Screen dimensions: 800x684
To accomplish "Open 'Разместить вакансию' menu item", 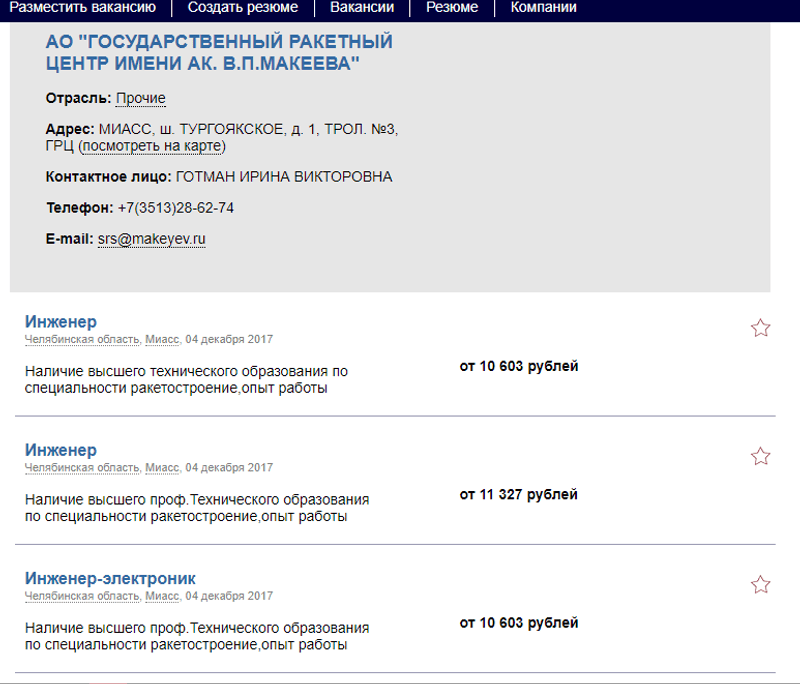I will coord(83,8).
